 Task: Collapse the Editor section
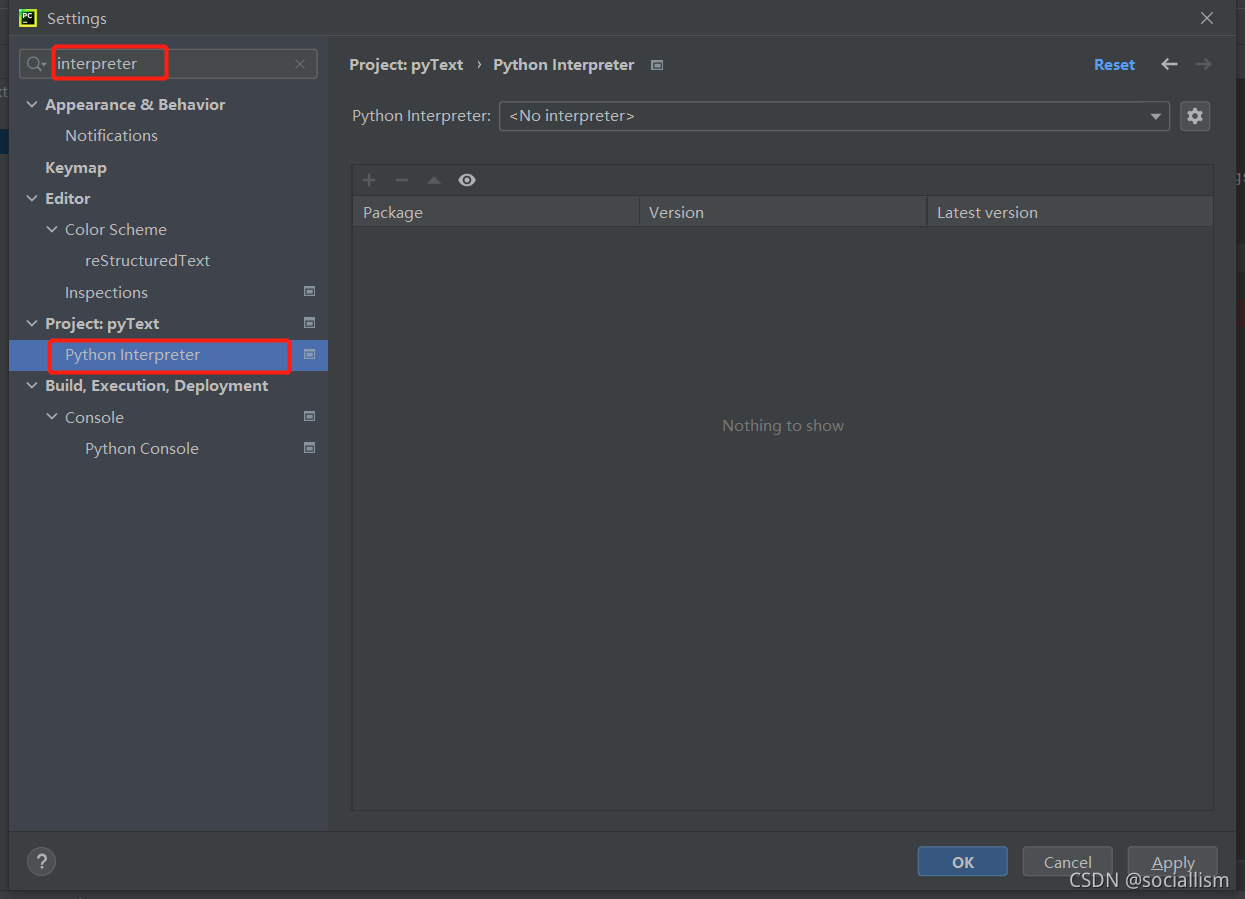click(x=32, y=199)
